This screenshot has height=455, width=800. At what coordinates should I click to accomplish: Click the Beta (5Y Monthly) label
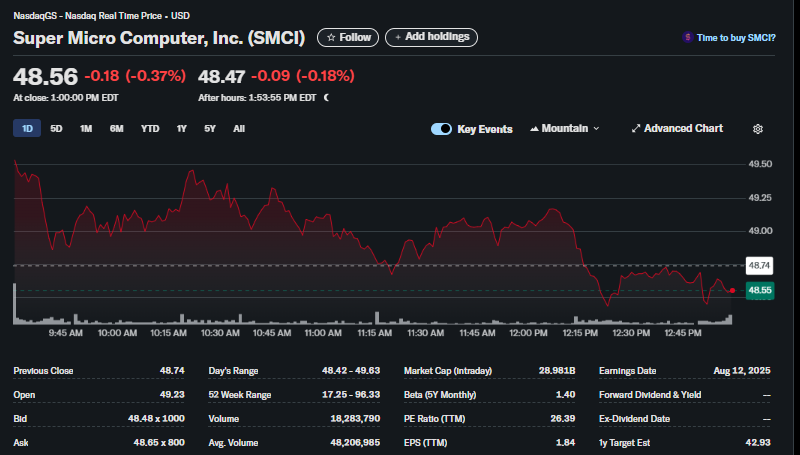440,395
